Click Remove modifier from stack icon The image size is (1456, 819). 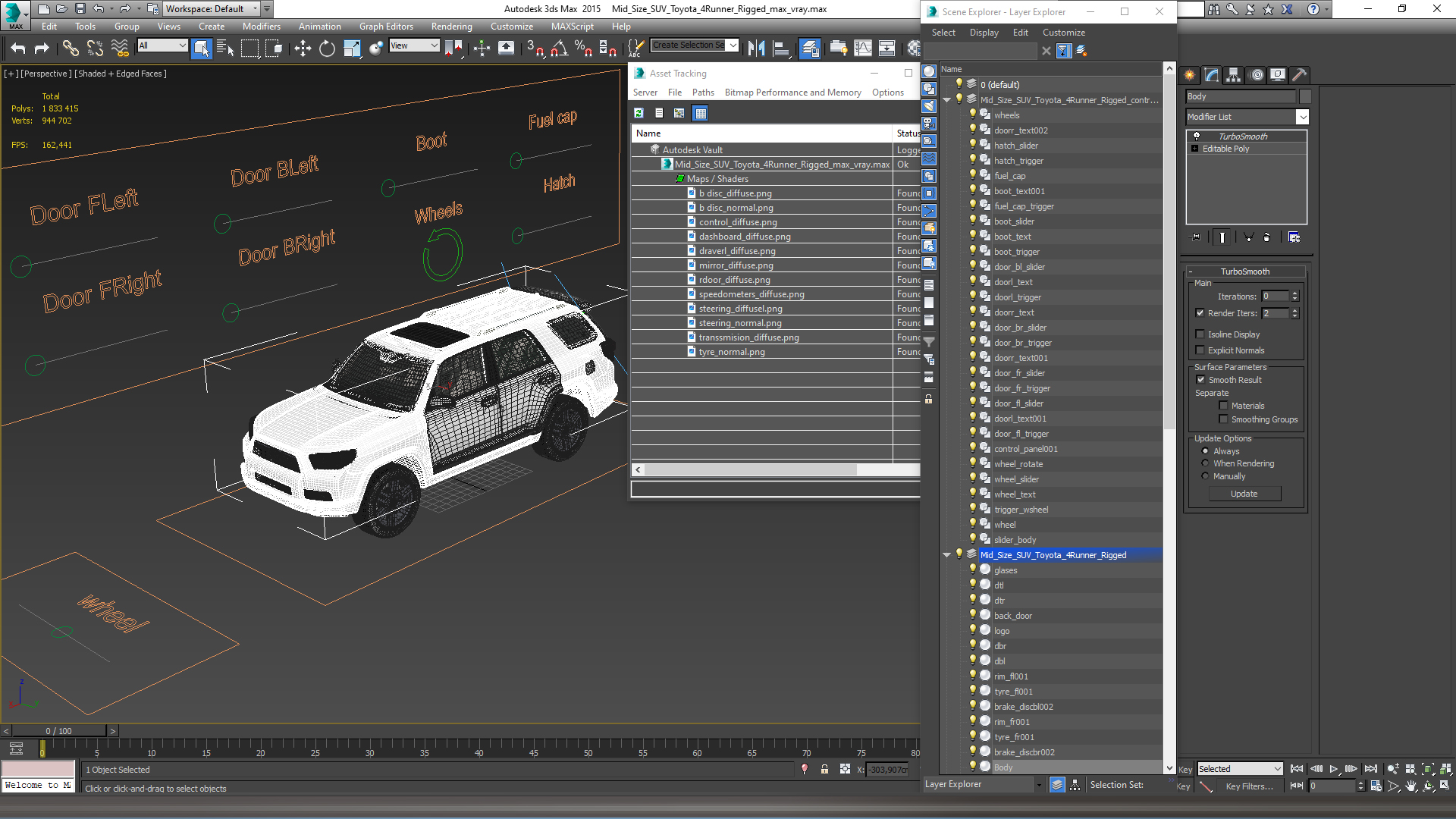click(x=1266, y=237)
